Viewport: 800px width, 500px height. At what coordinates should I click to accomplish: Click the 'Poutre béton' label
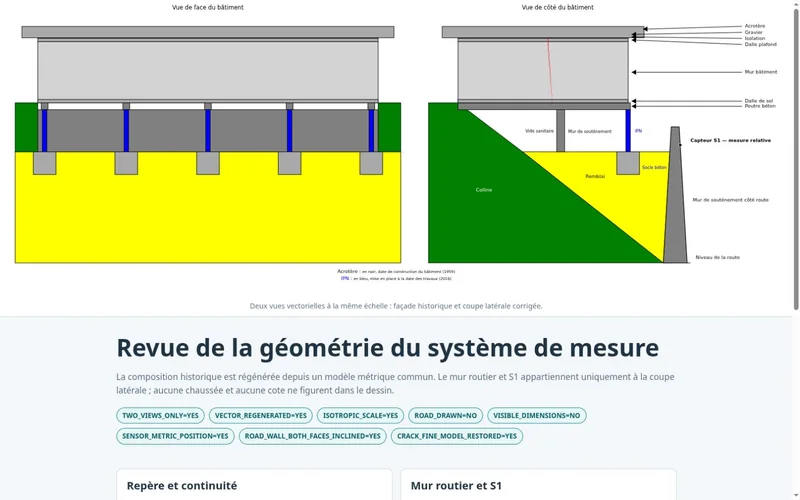760,106
